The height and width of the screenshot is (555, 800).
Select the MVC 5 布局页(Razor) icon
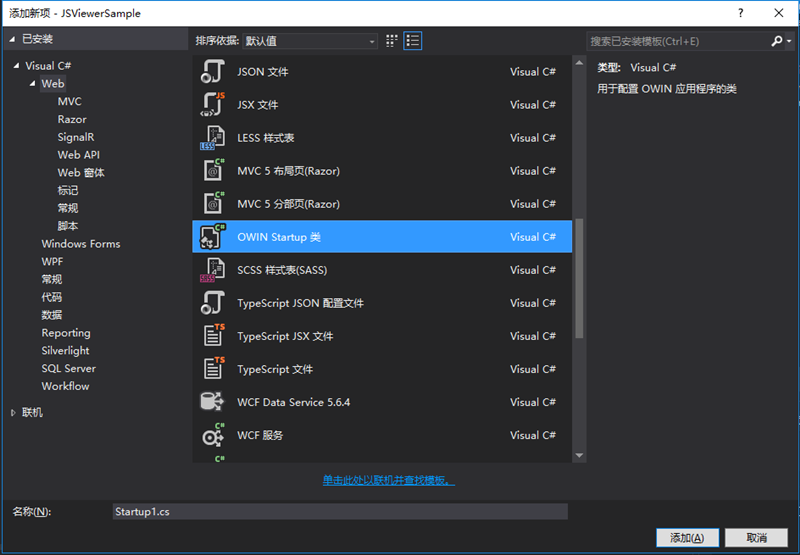pos(213,171)
